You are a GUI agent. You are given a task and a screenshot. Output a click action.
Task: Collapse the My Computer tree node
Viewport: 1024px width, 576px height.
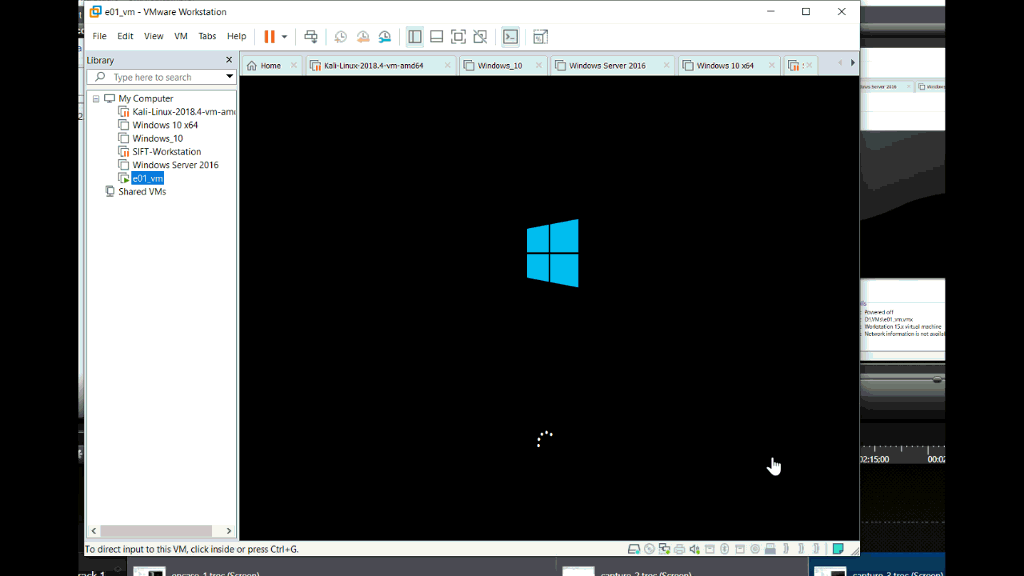(96, 99)
